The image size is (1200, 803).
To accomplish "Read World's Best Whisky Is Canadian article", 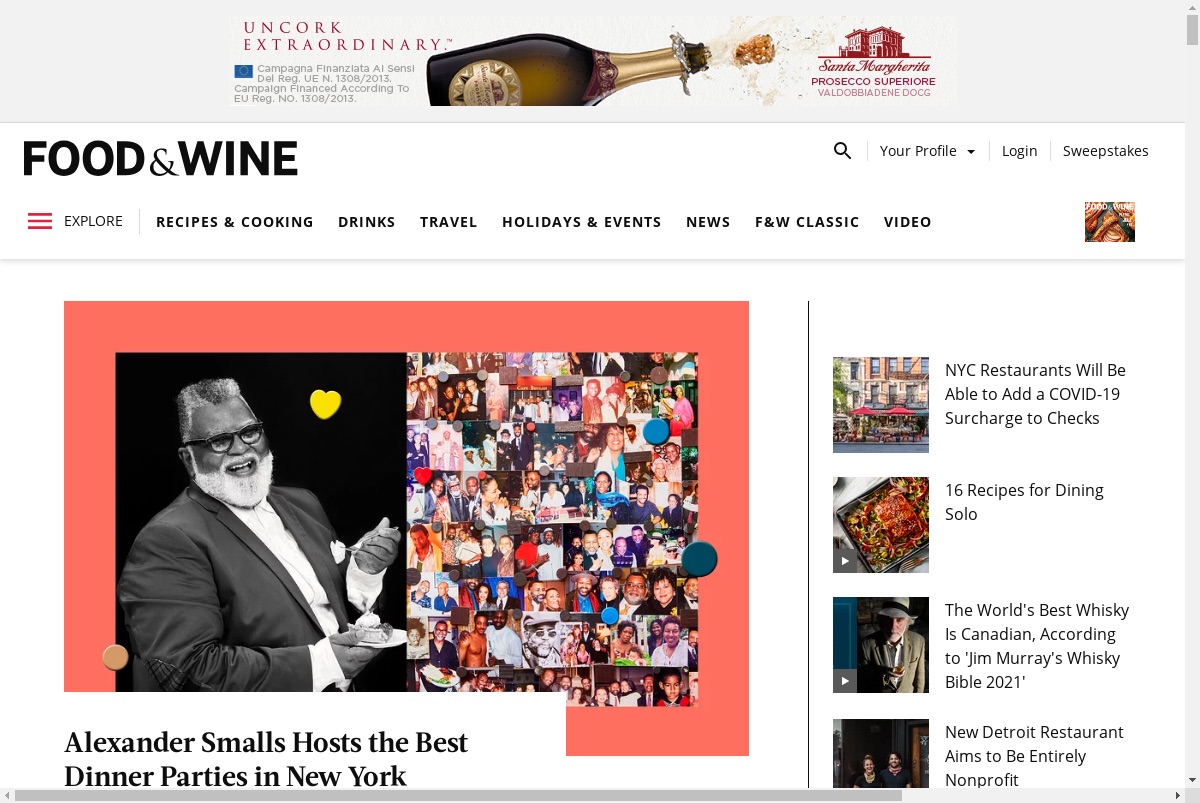I will tap(1037, 646).
